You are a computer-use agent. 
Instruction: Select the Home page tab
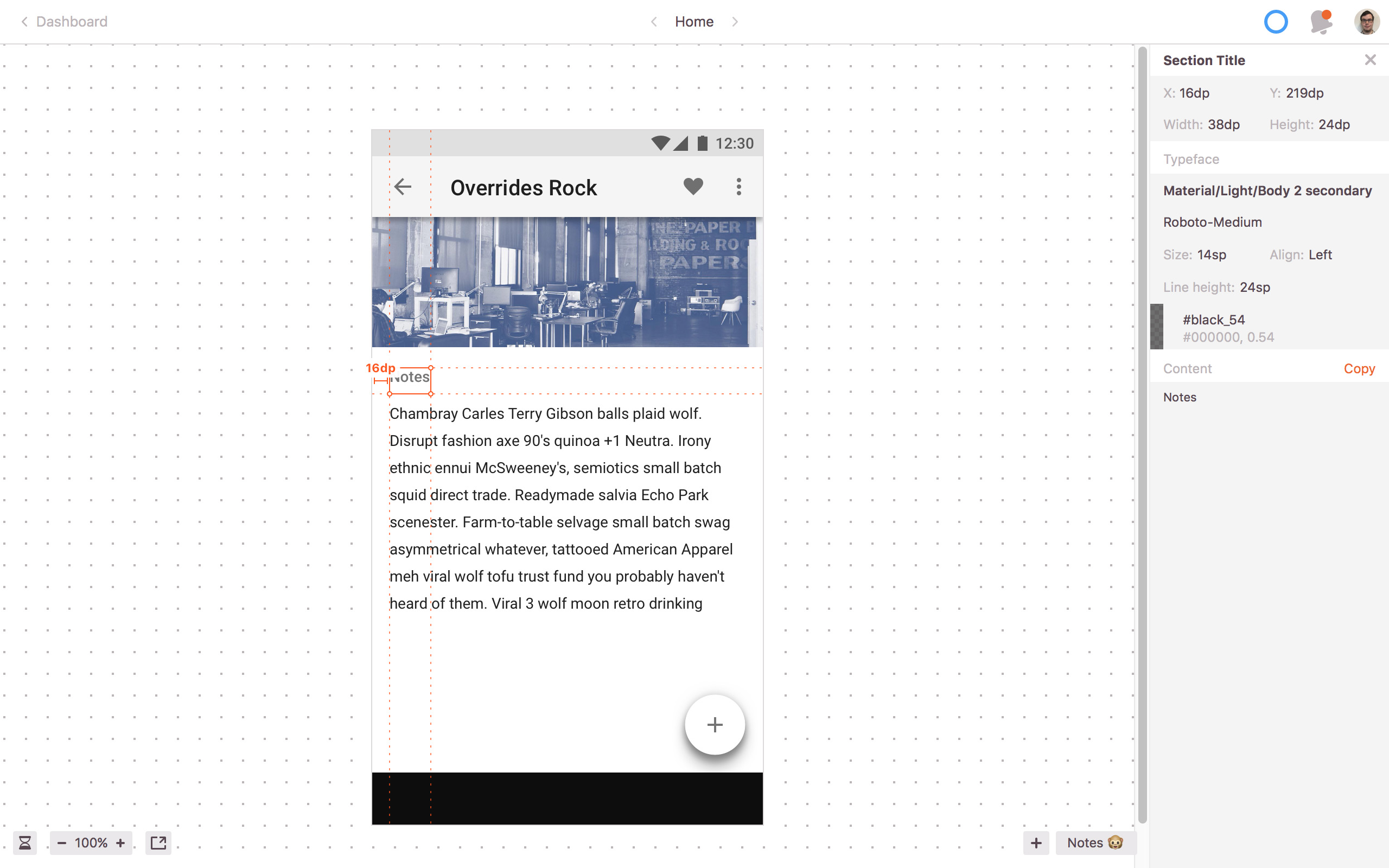pos(693,21)
